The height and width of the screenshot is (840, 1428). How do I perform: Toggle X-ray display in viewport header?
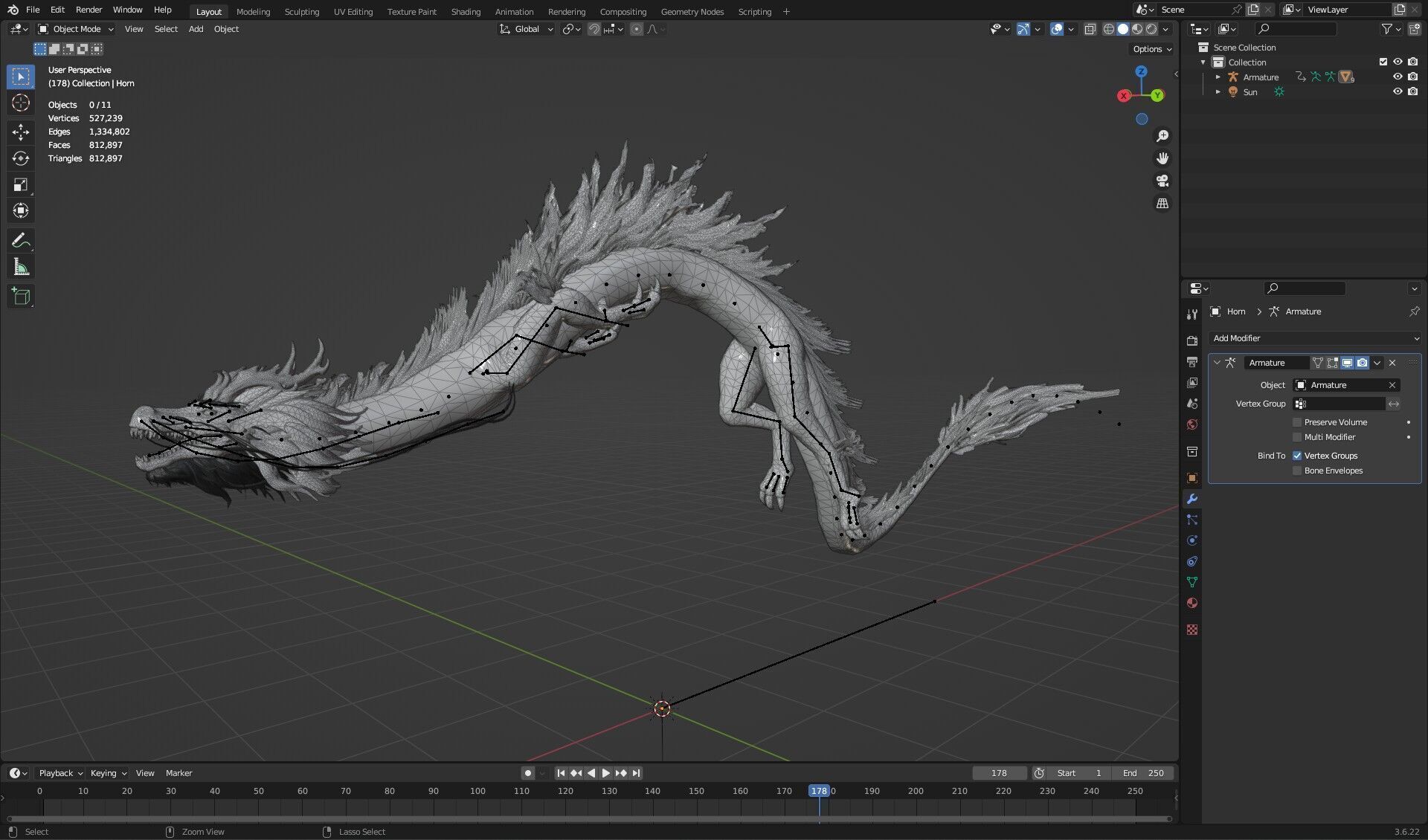[x=1090, y=29]
